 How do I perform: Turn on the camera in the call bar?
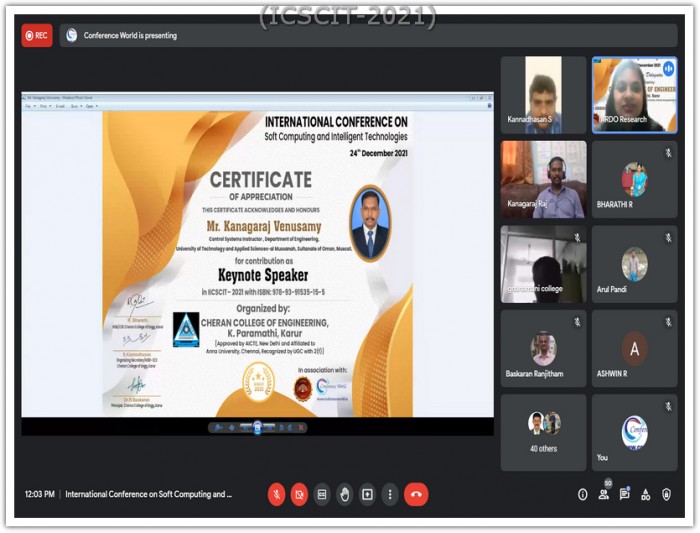point(299,494)
